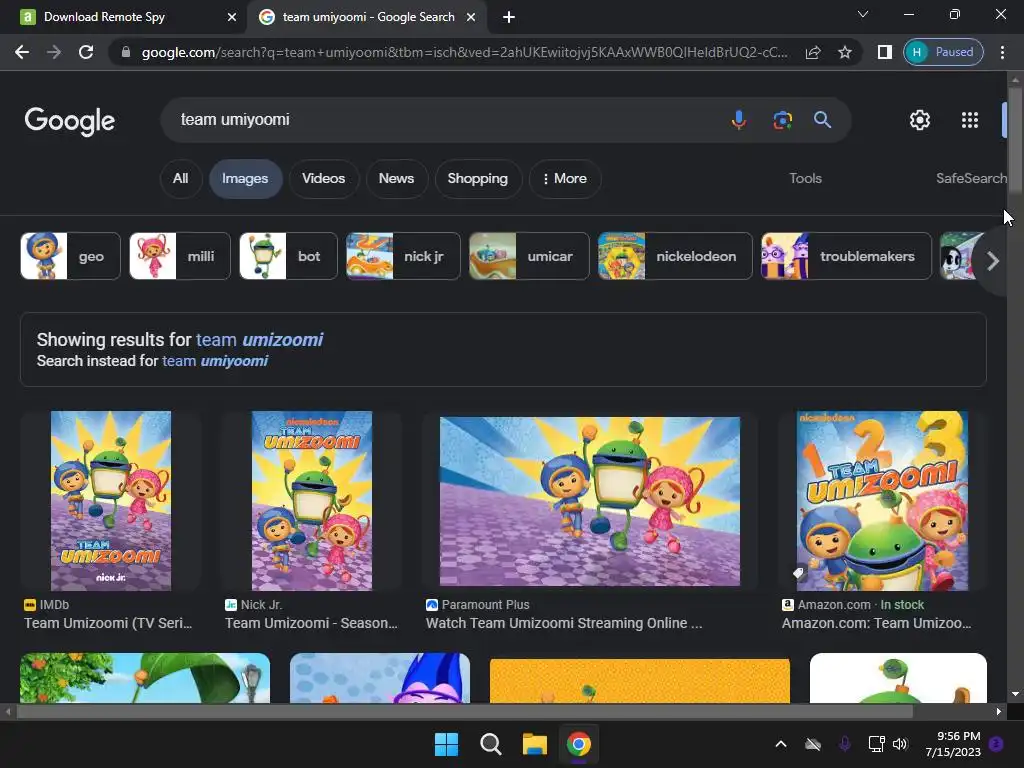
Task: Open File Explorer from the taskbar
Action: coord(534,744)
